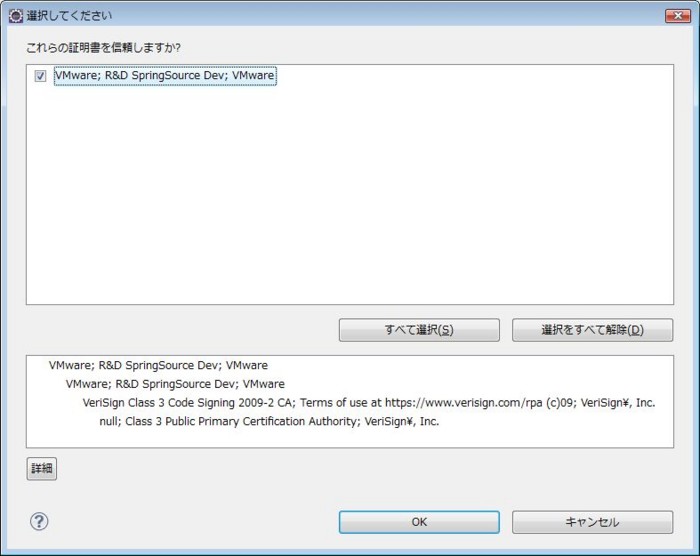Image resolution: width=700 pixels, height=556 pixels.
Task: Select the VMware; R&D SpringSource Dev list entry
Action: coord(165,75)
